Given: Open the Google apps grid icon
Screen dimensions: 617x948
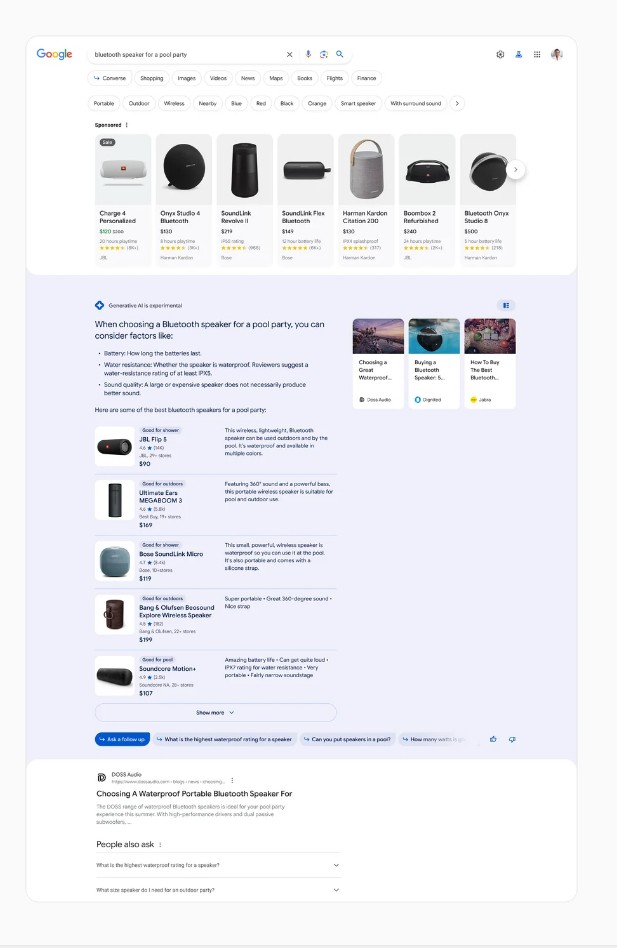Looking at the screenshot, I should click(537, 54).
